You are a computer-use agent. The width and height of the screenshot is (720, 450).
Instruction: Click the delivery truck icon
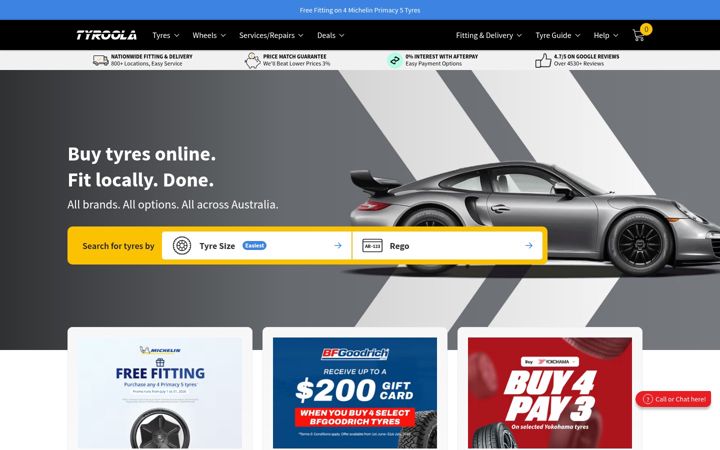coord(101,60)
